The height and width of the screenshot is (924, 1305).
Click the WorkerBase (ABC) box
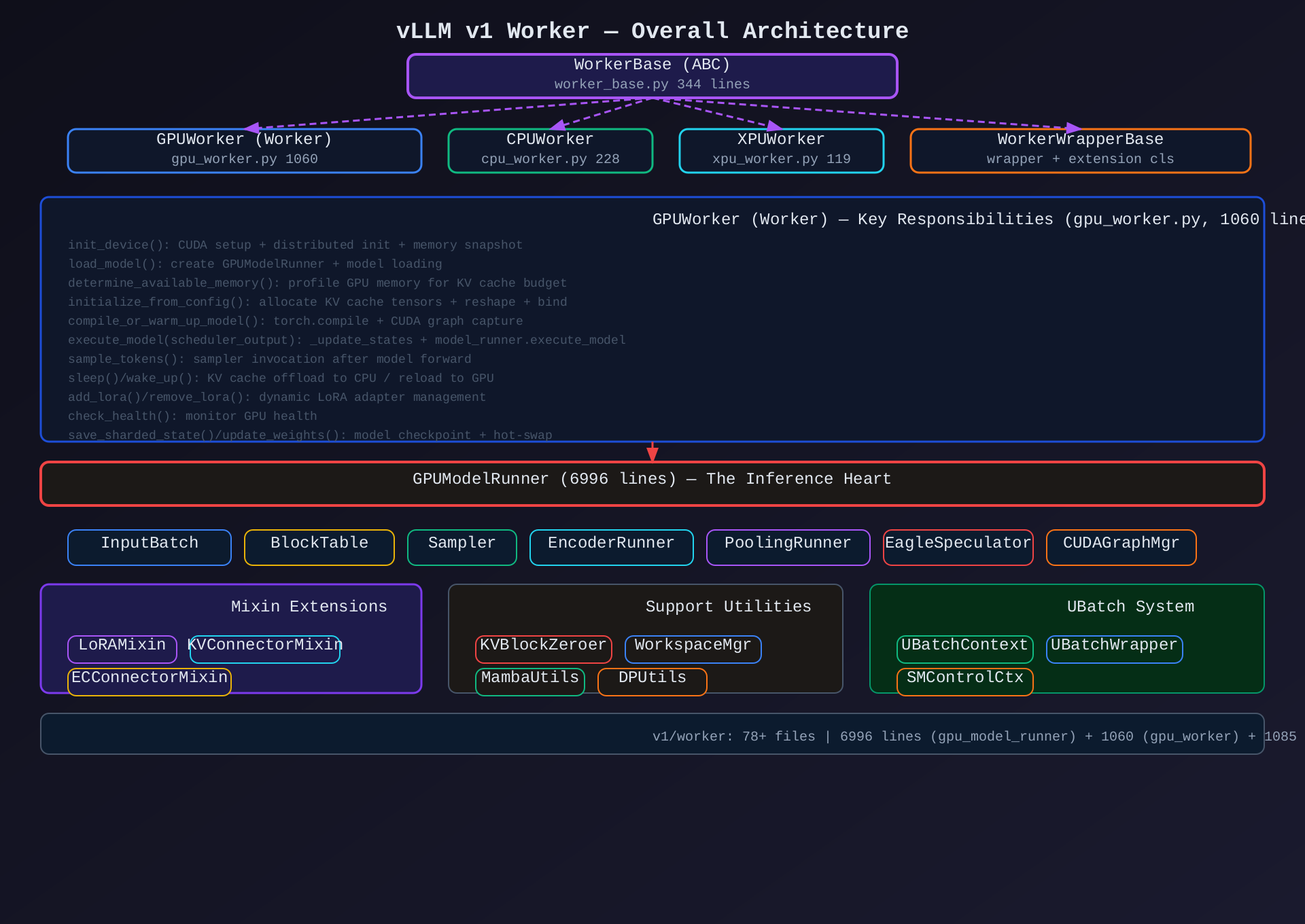[652, 75]
